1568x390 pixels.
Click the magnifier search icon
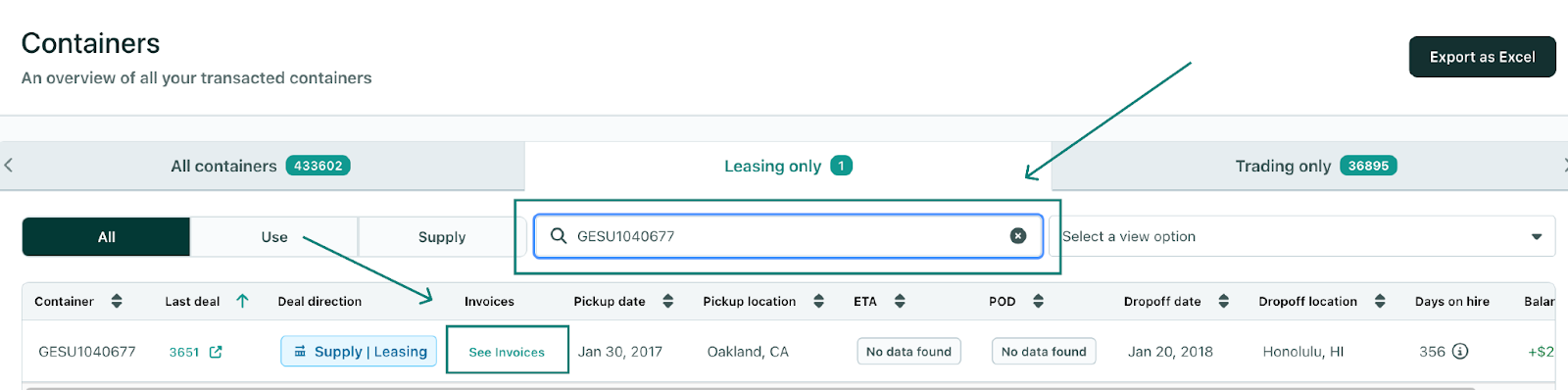pos(559,236)
